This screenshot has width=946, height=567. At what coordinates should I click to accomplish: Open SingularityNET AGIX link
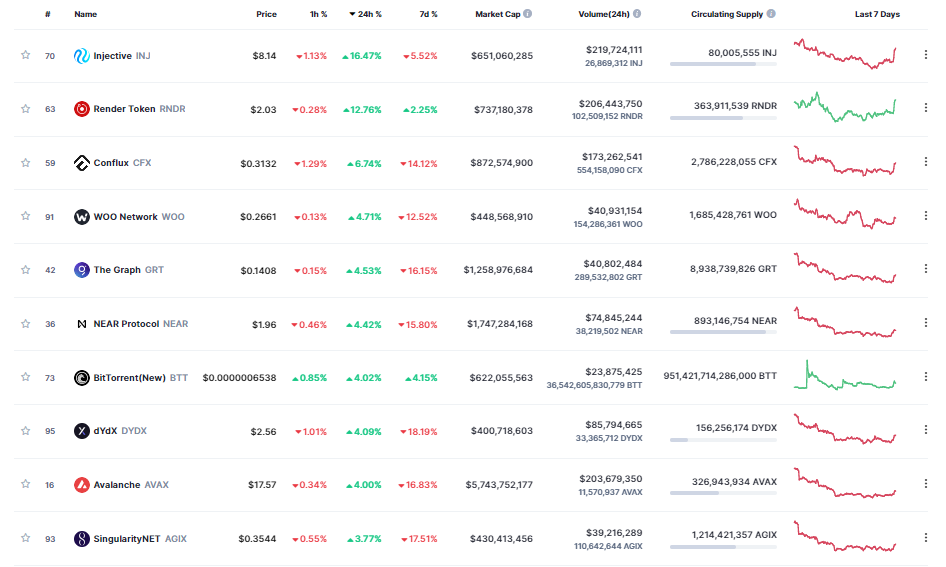coord(140,539)
